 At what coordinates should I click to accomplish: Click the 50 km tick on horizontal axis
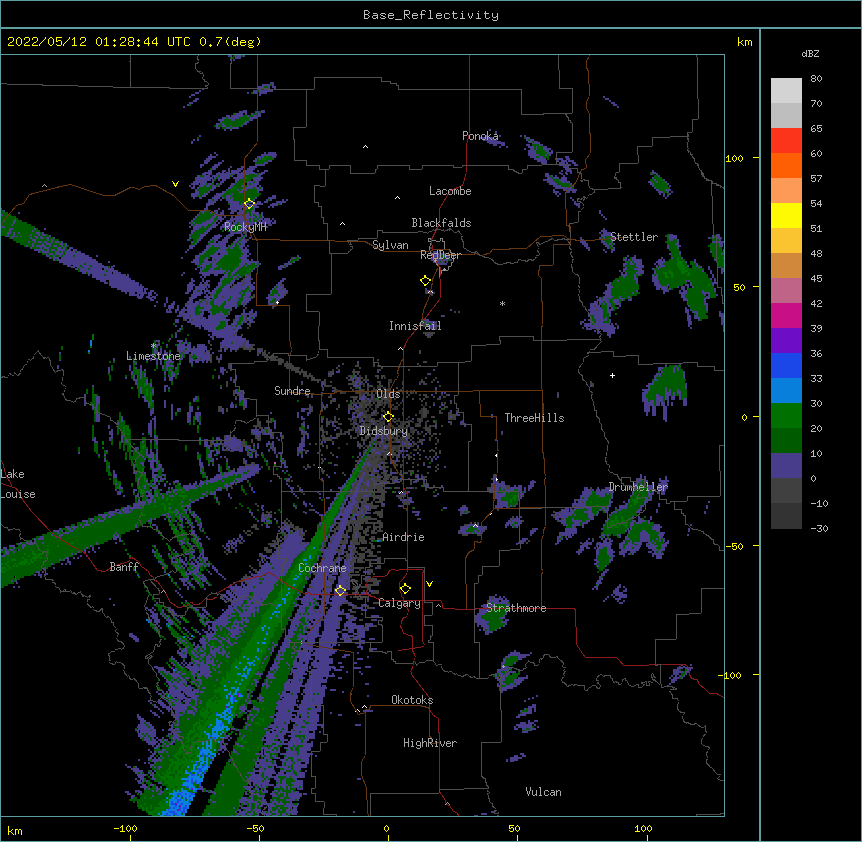pos(514,828)
